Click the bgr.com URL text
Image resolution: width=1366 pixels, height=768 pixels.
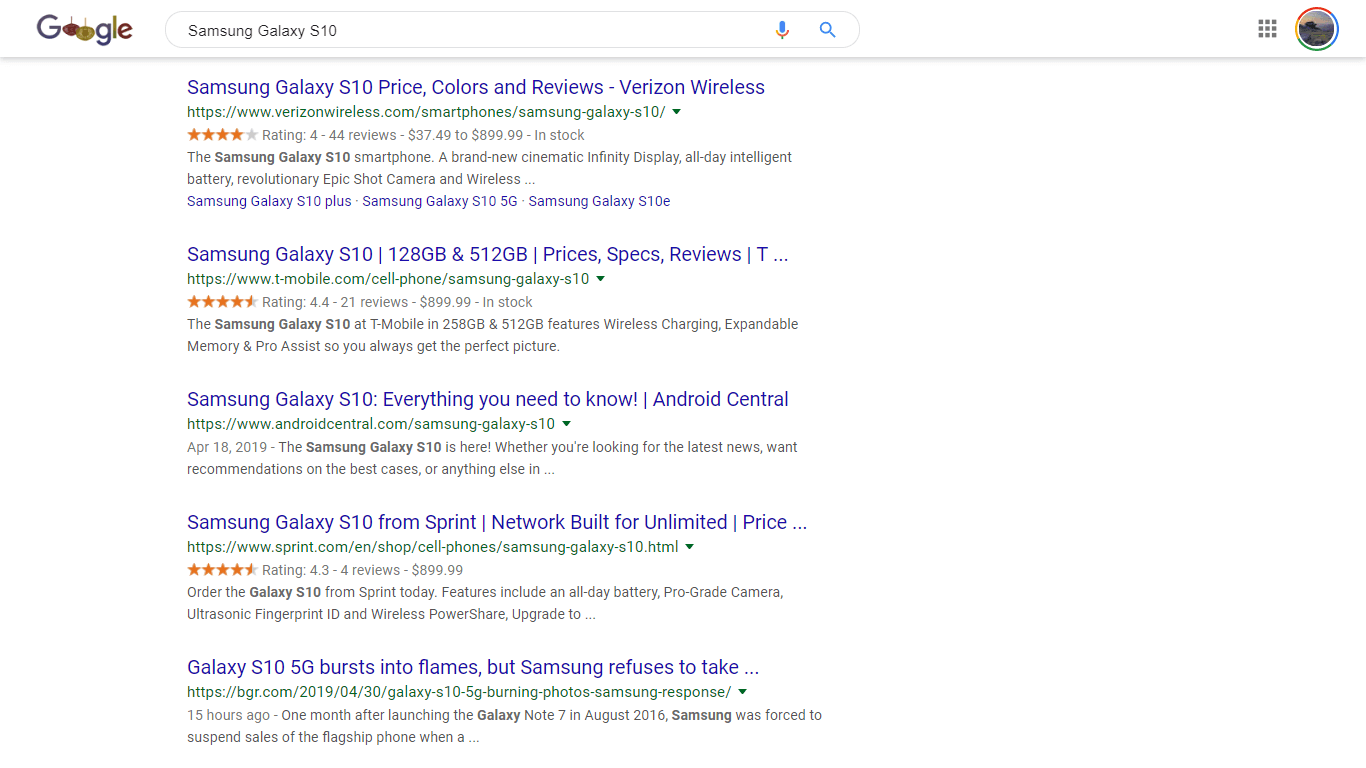point(459,692)
